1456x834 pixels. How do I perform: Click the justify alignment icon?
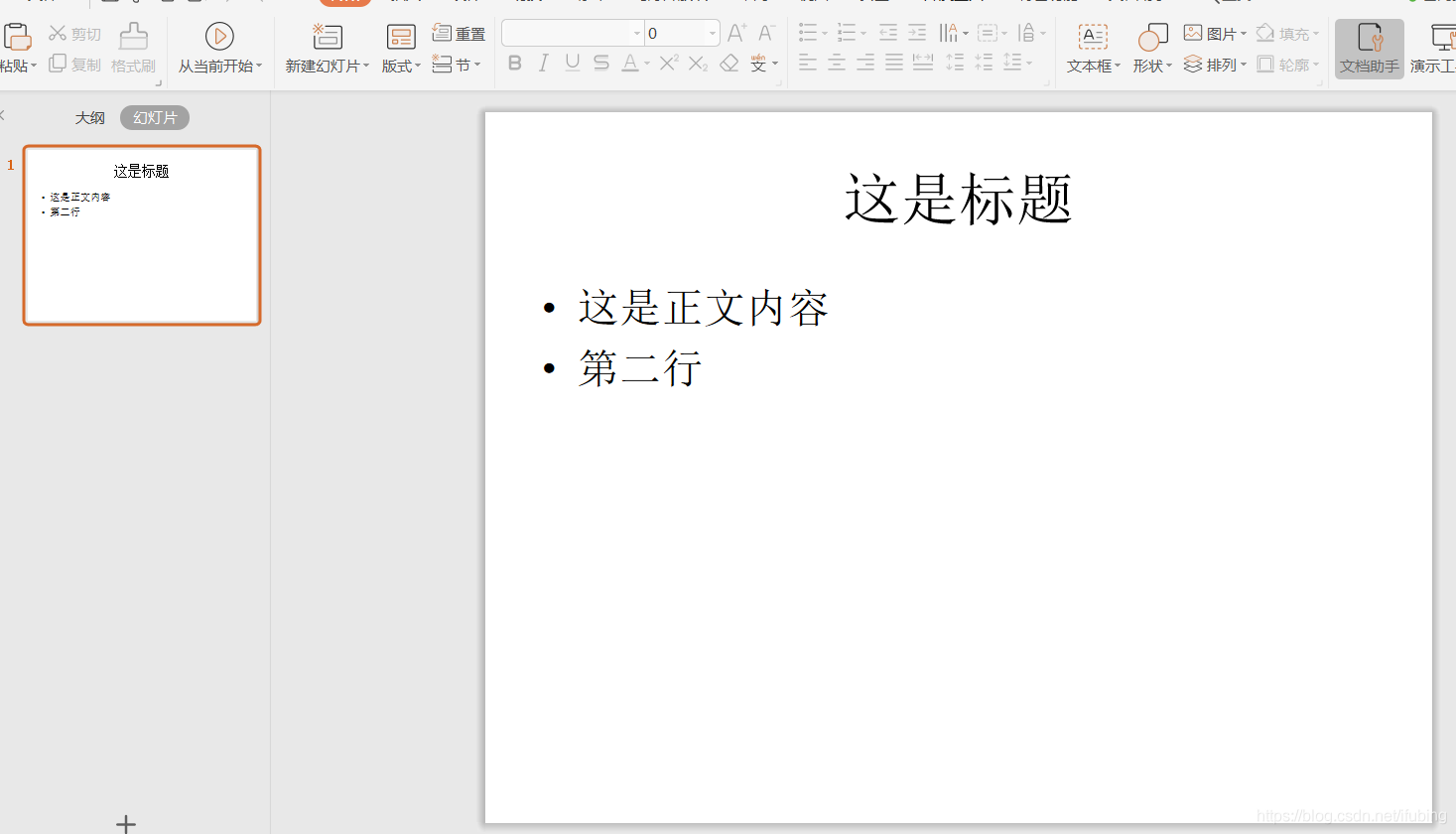[x=894, y=64]
